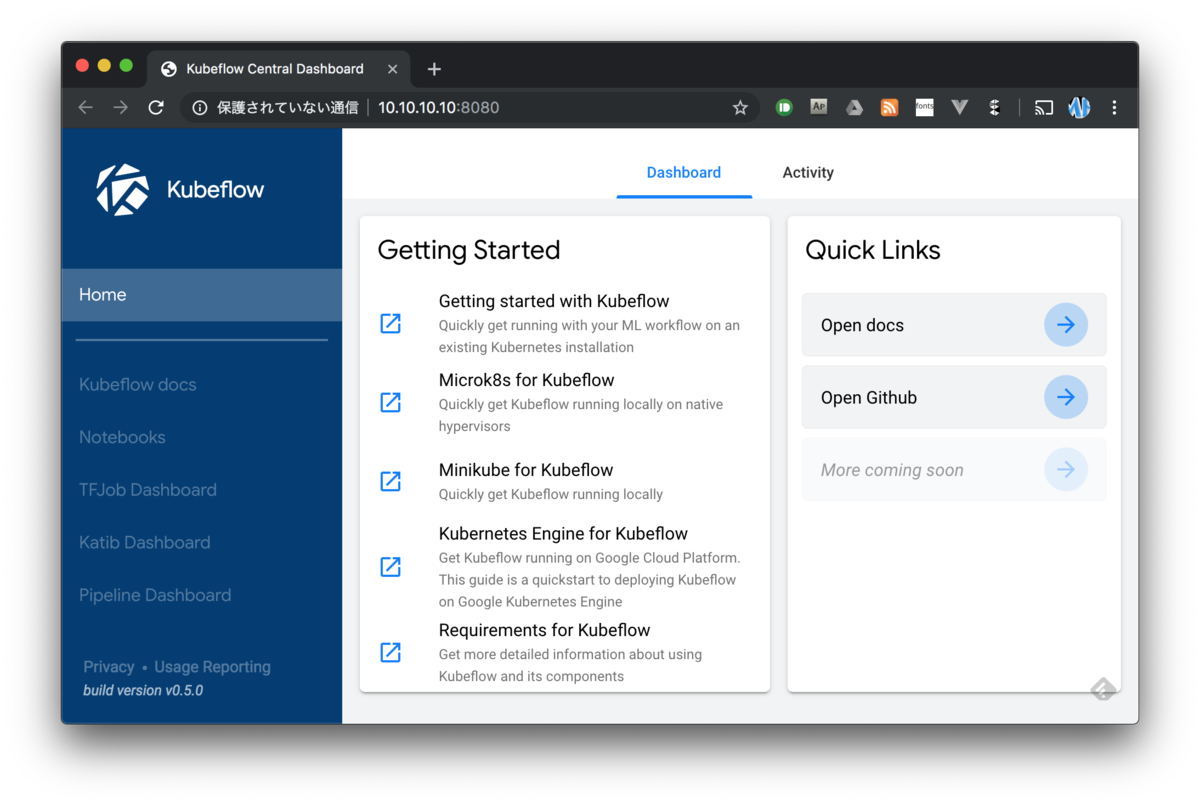1200x805 pixels.
Task: Click the arrow next to More coming soon
Action: click(1066, 470)
